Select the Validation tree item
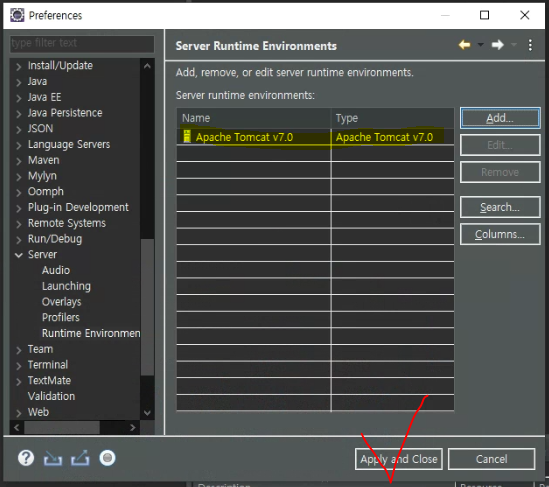Image resolution: width=549 pixels, height=487 pixels. (x=51, y=396)
